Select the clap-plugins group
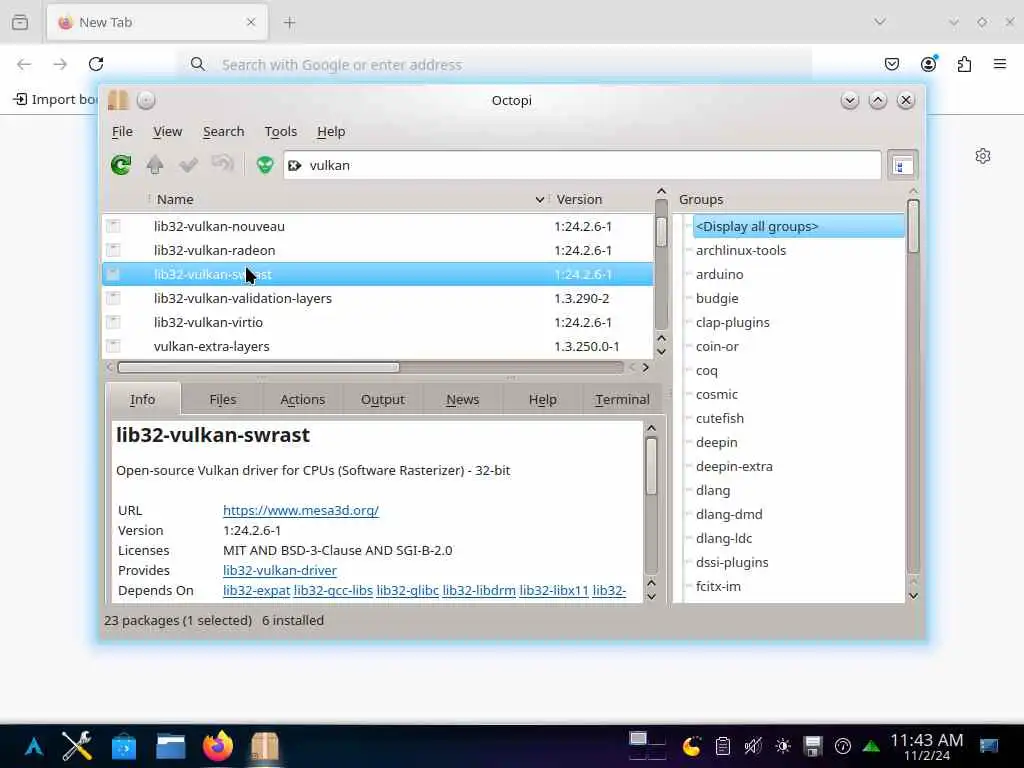1024x768 pixels. (733, 323)
